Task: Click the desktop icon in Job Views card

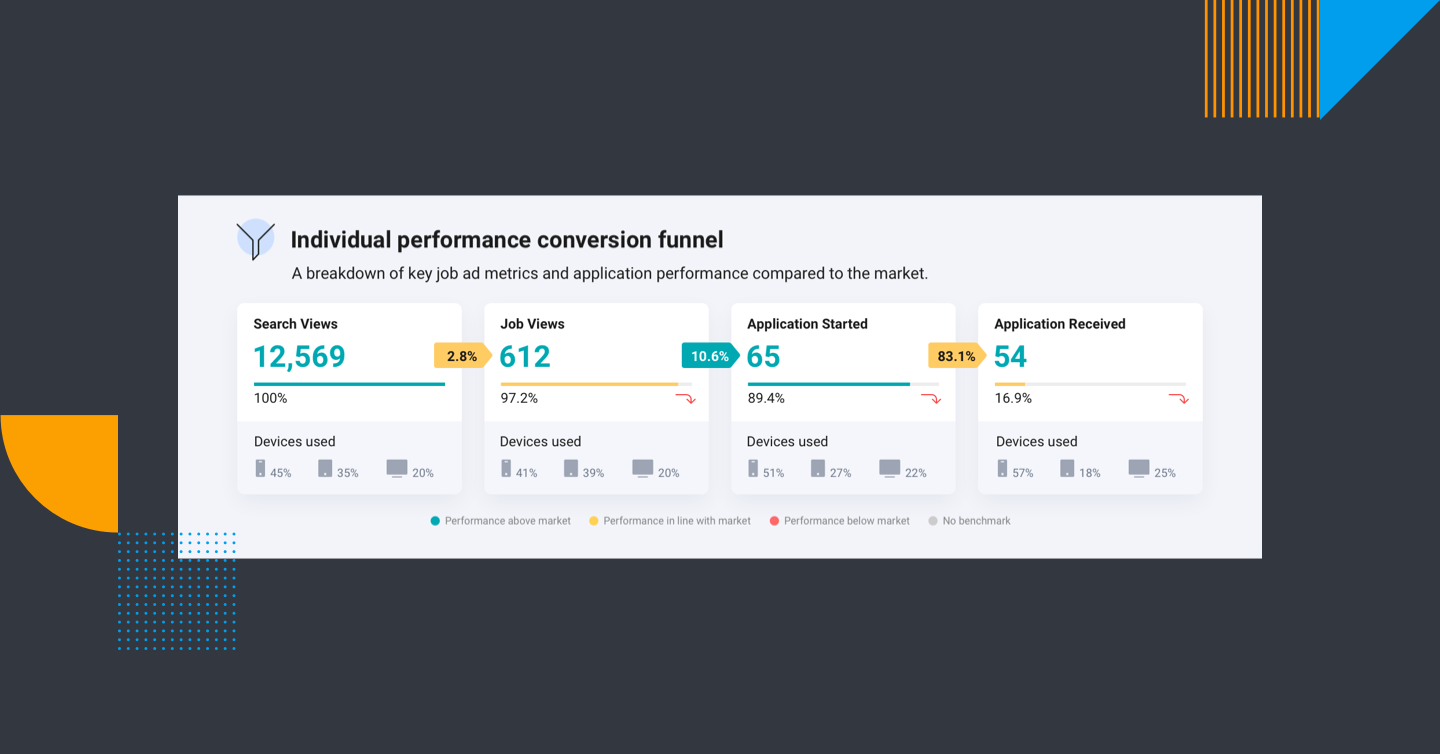Action: pos(642,468)
